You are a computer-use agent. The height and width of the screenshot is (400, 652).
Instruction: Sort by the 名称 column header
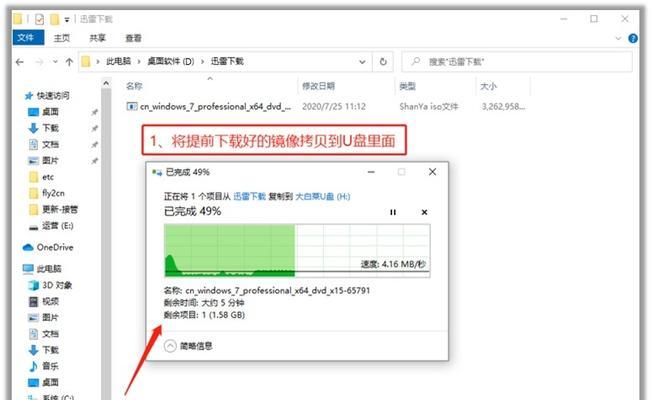tap(134, 86)
